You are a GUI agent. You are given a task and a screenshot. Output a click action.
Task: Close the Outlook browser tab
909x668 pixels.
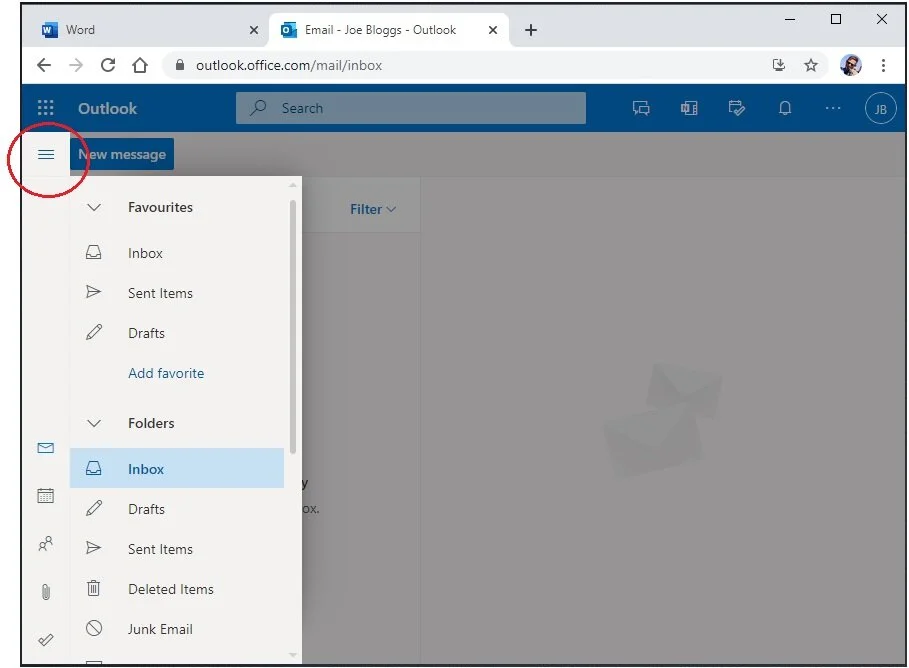pyautogui.click(x=493, y=30)
